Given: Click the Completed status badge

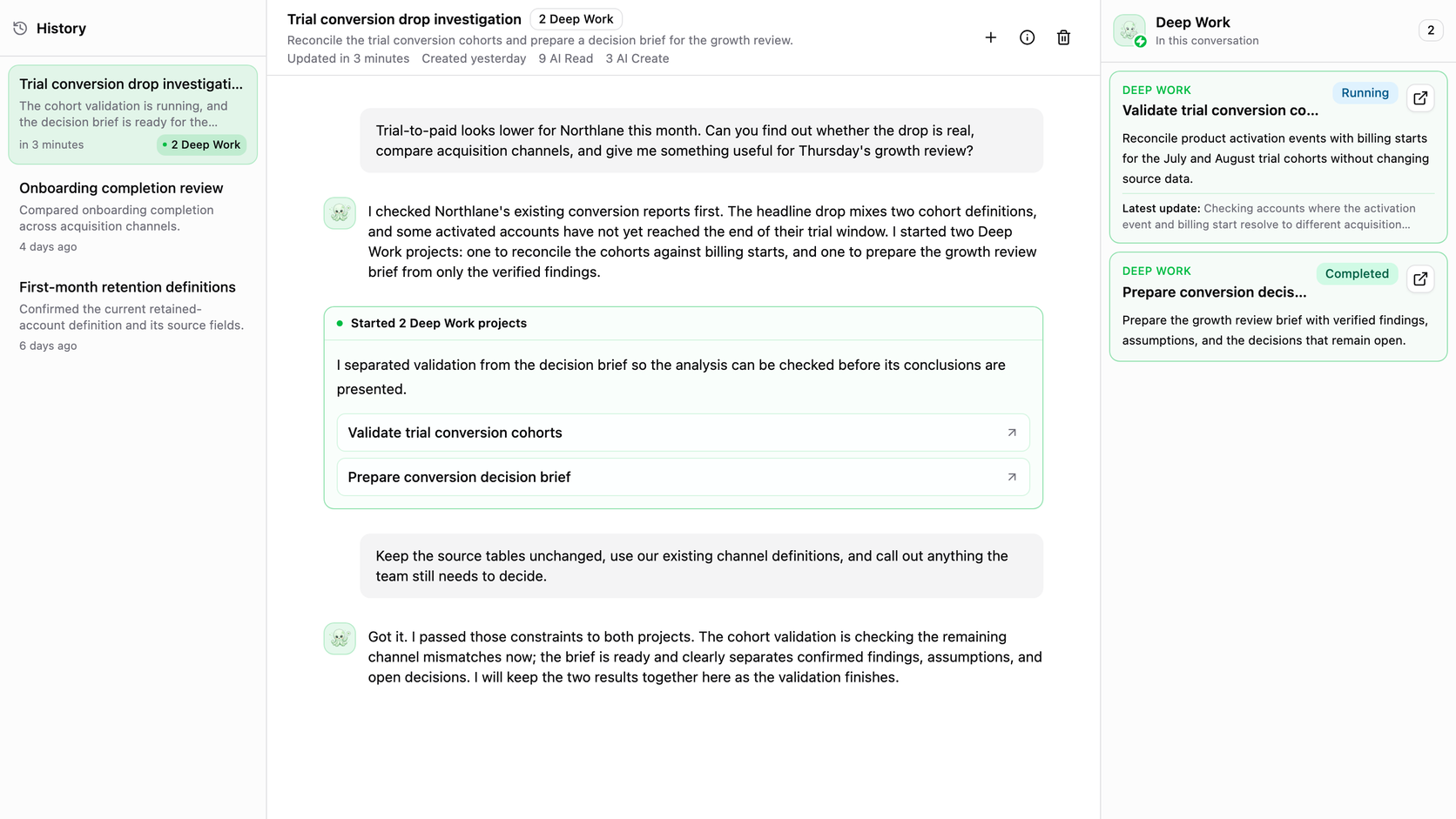Looking at the screenshot, I should tap(1357, 273).
